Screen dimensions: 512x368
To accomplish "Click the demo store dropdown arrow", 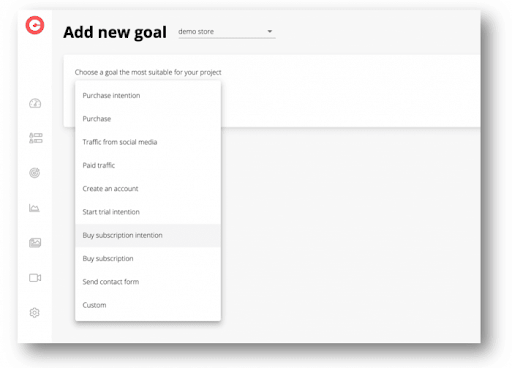I will pyautogui.click(x=270, y=31).
